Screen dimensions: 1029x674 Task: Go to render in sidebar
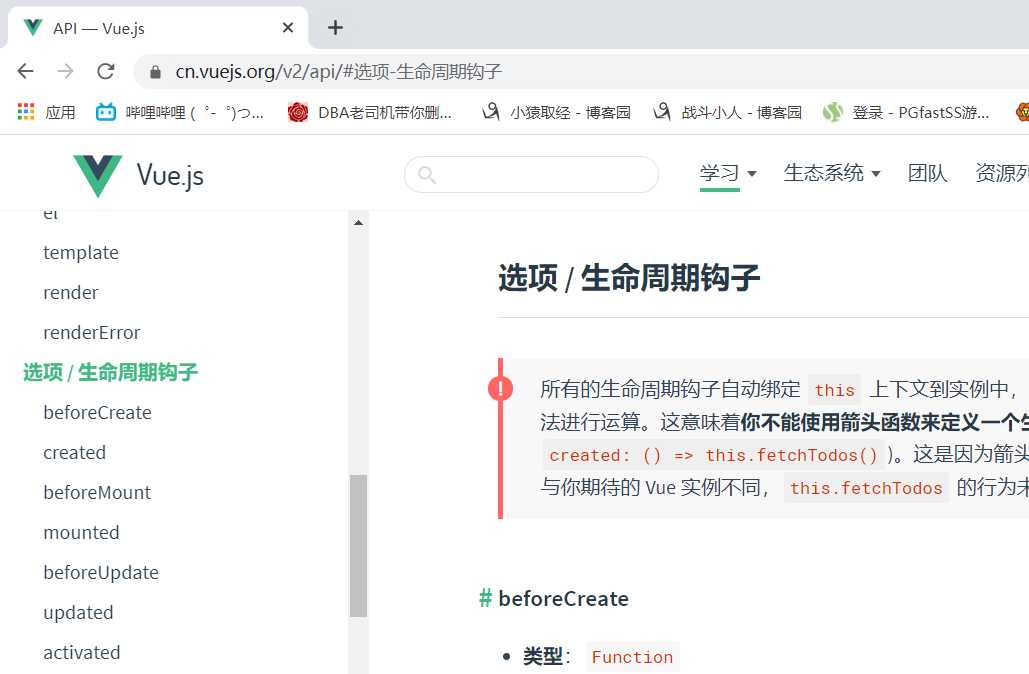[x=71, y=293]
